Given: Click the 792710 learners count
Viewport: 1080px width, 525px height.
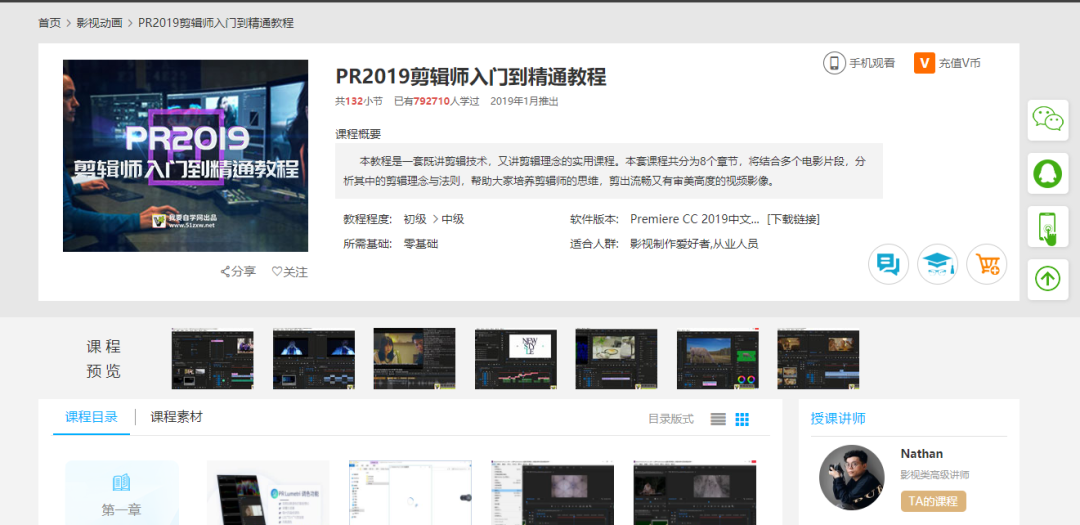Looking at the screenshot, I should click(431, 101).
